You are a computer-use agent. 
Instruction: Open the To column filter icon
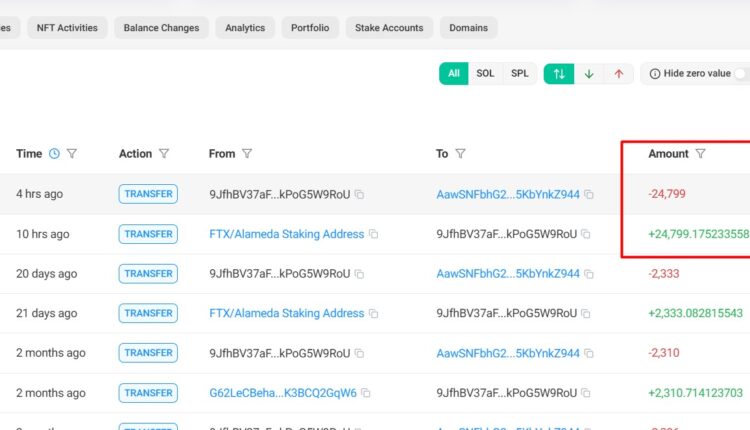461,154
